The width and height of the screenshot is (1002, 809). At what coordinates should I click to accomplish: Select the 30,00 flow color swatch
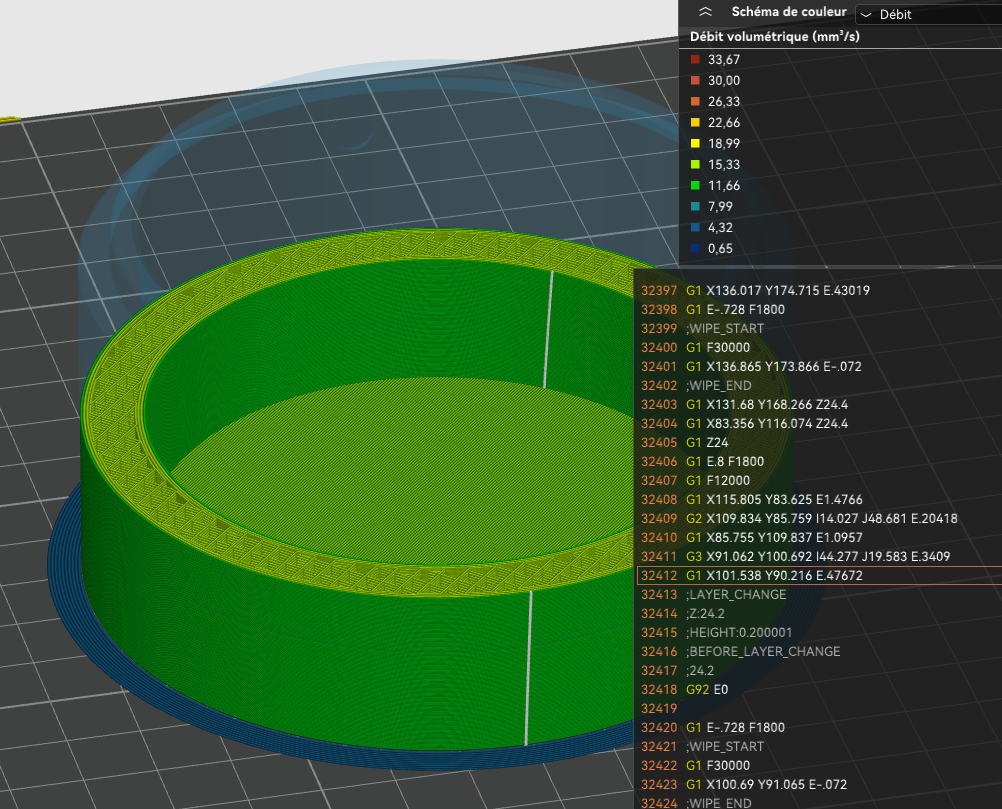696,81
